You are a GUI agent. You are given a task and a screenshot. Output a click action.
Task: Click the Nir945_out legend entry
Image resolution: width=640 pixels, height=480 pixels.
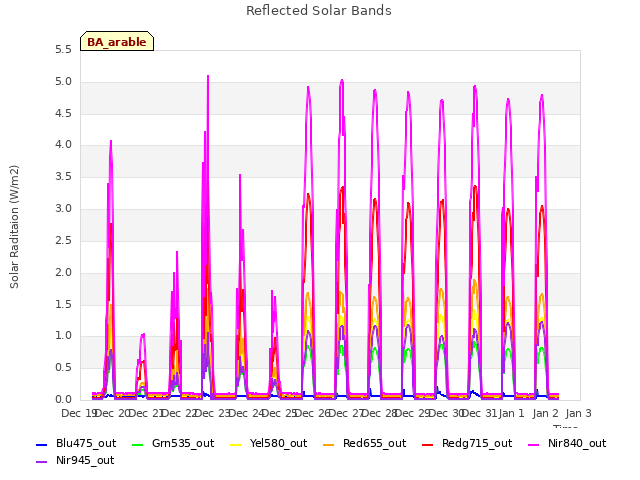pyautogui.click(x=75, y=460)
